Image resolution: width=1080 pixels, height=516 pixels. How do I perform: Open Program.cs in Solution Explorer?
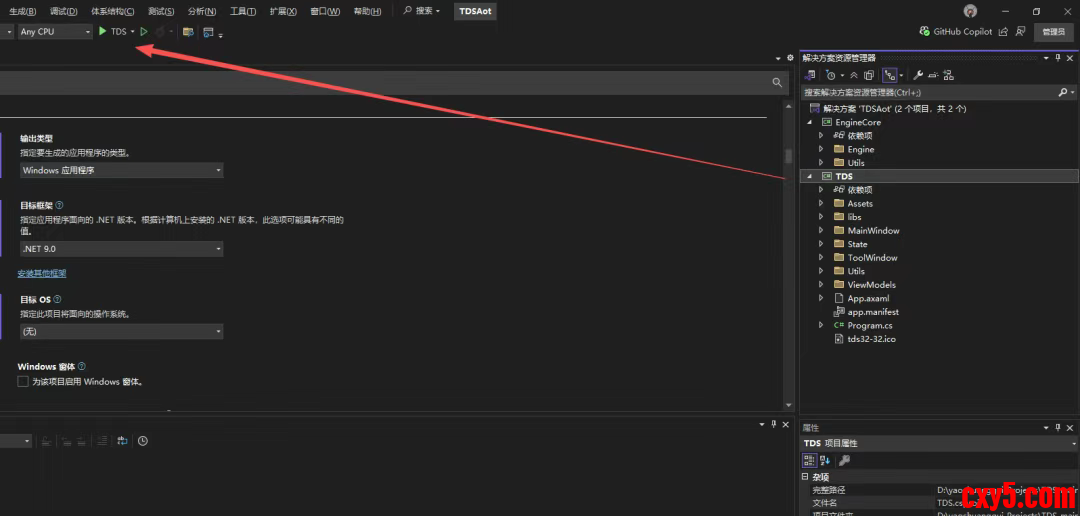869,325
